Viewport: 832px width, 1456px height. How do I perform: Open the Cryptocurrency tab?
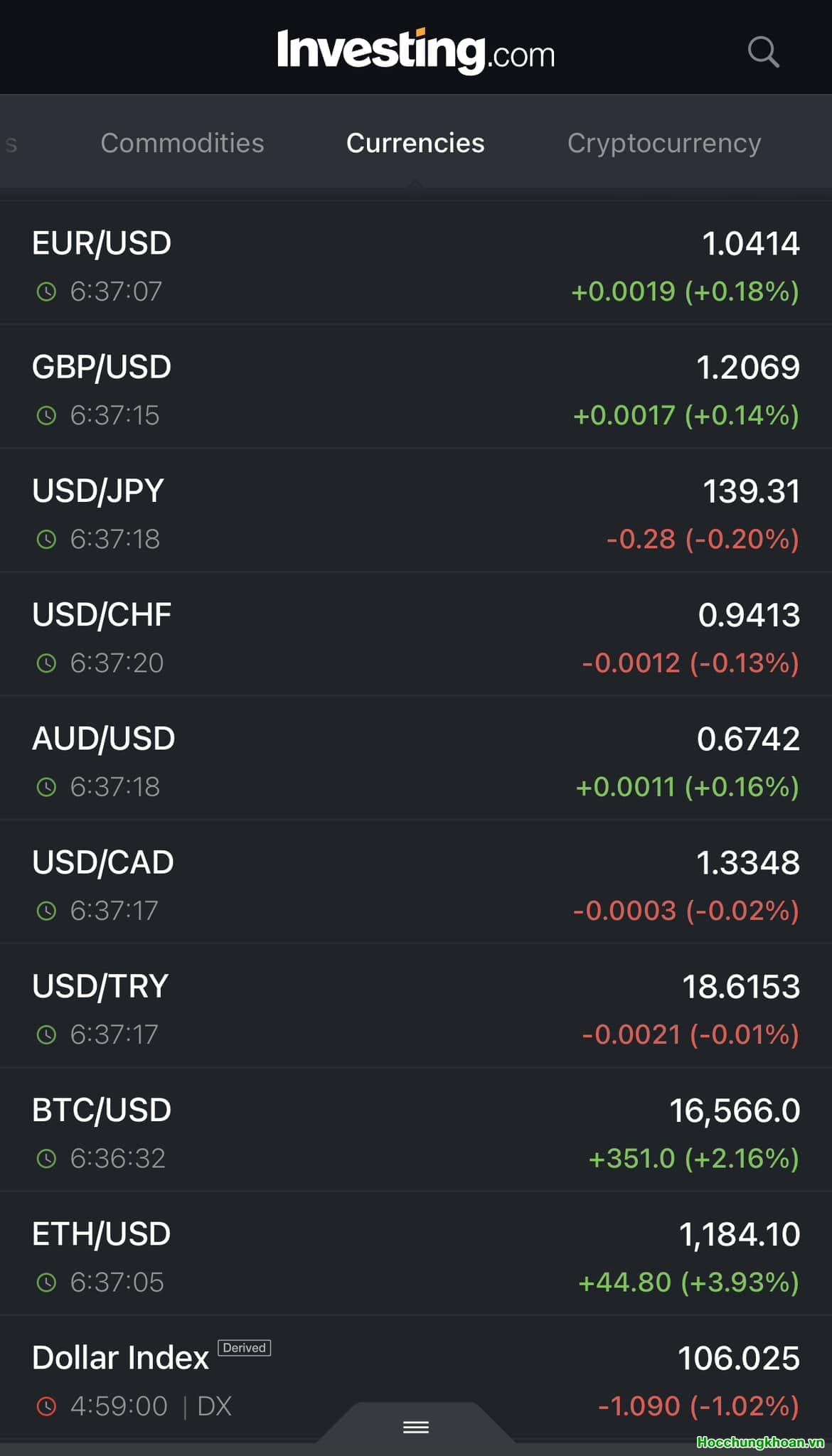click(663, 143)
